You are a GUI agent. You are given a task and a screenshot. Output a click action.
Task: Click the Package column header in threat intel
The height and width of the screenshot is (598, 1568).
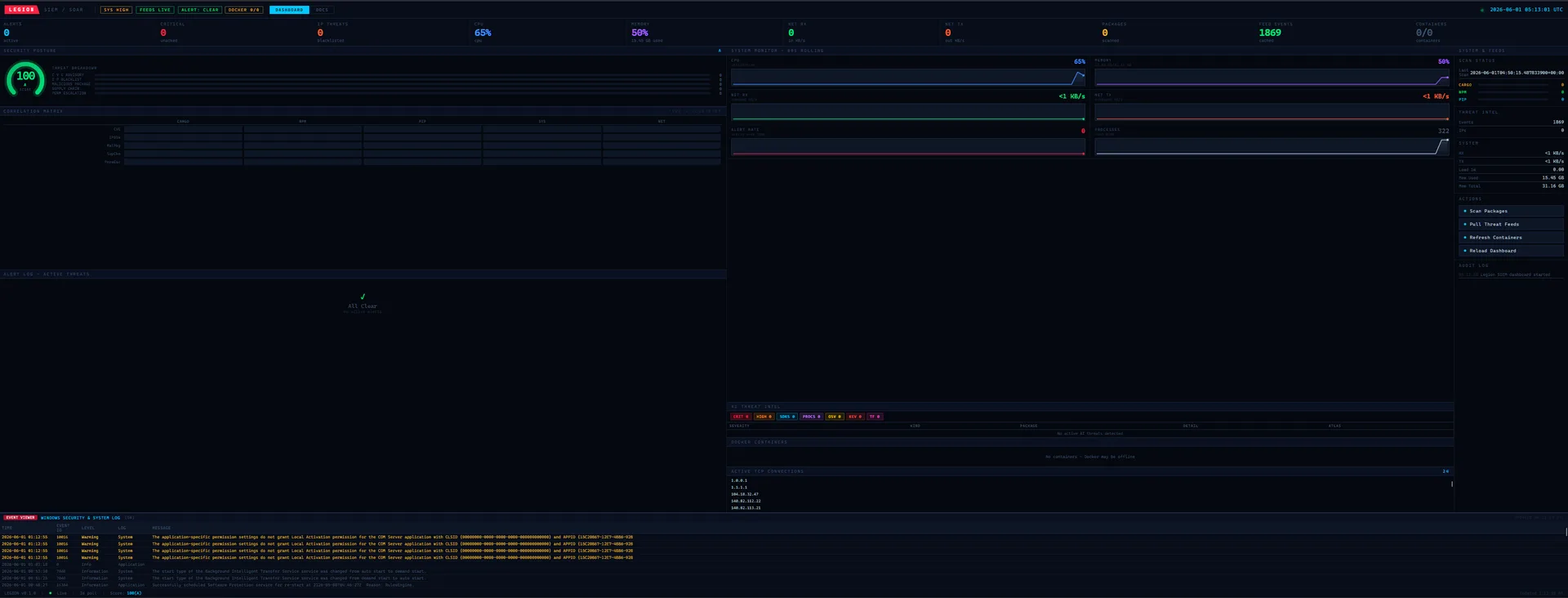pyautogui.click(x=1028, y=426)
